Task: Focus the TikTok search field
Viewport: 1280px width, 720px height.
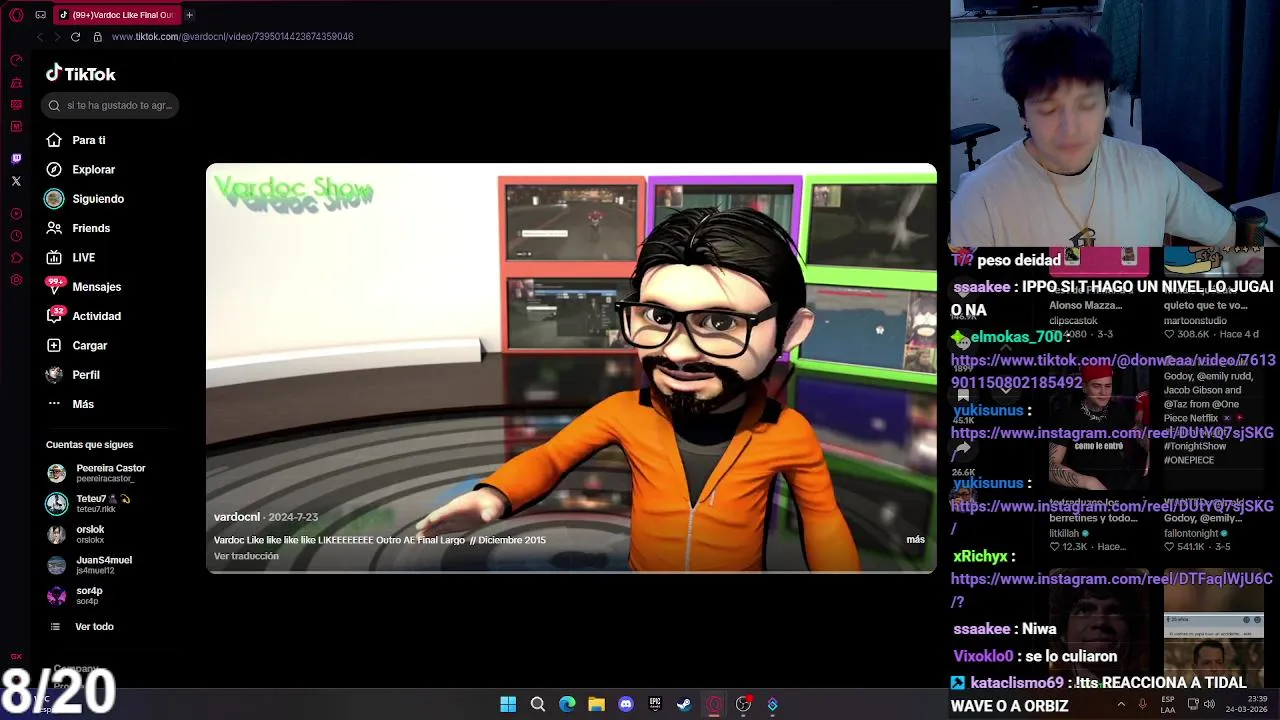Action: click(110, 105)
